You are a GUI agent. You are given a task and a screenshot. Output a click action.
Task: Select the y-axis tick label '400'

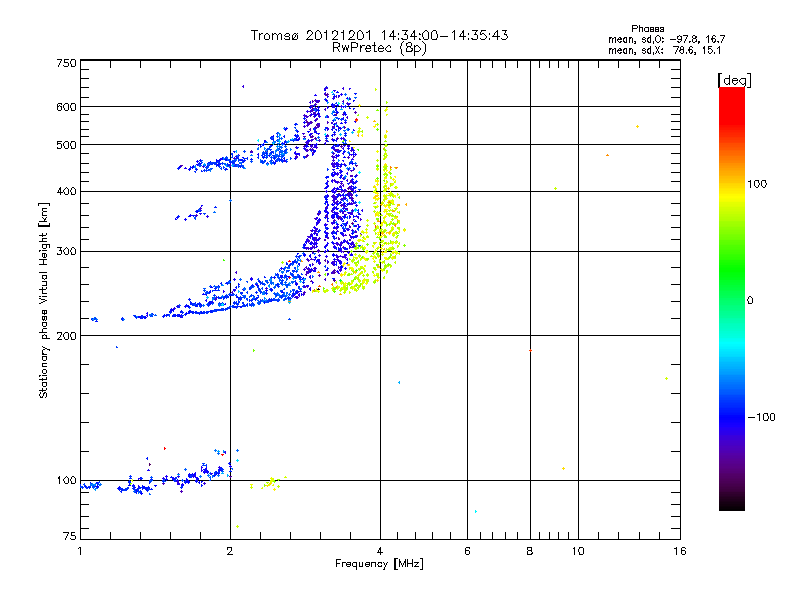click(66, 191)
